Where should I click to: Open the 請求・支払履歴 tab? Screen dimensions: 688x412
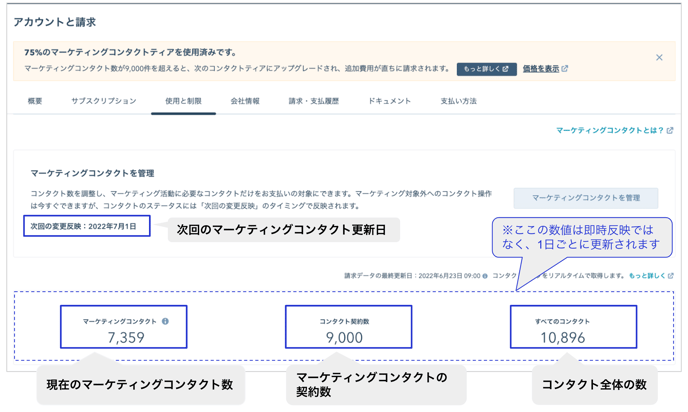click(314, 101)
